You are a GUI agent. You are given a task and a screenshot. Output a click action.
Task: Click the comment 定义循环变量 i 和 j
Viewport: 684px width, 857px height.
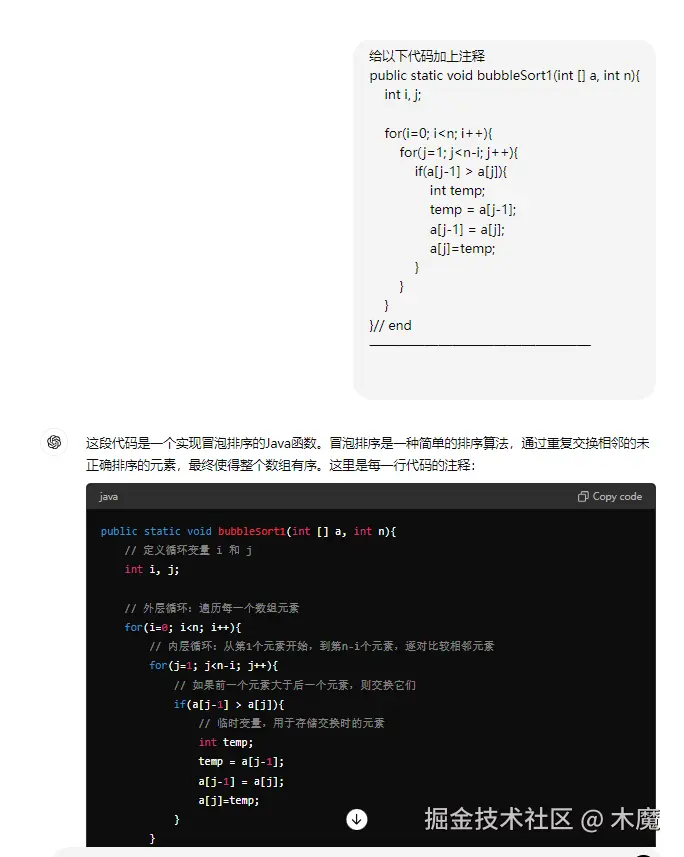pos(188,550)
